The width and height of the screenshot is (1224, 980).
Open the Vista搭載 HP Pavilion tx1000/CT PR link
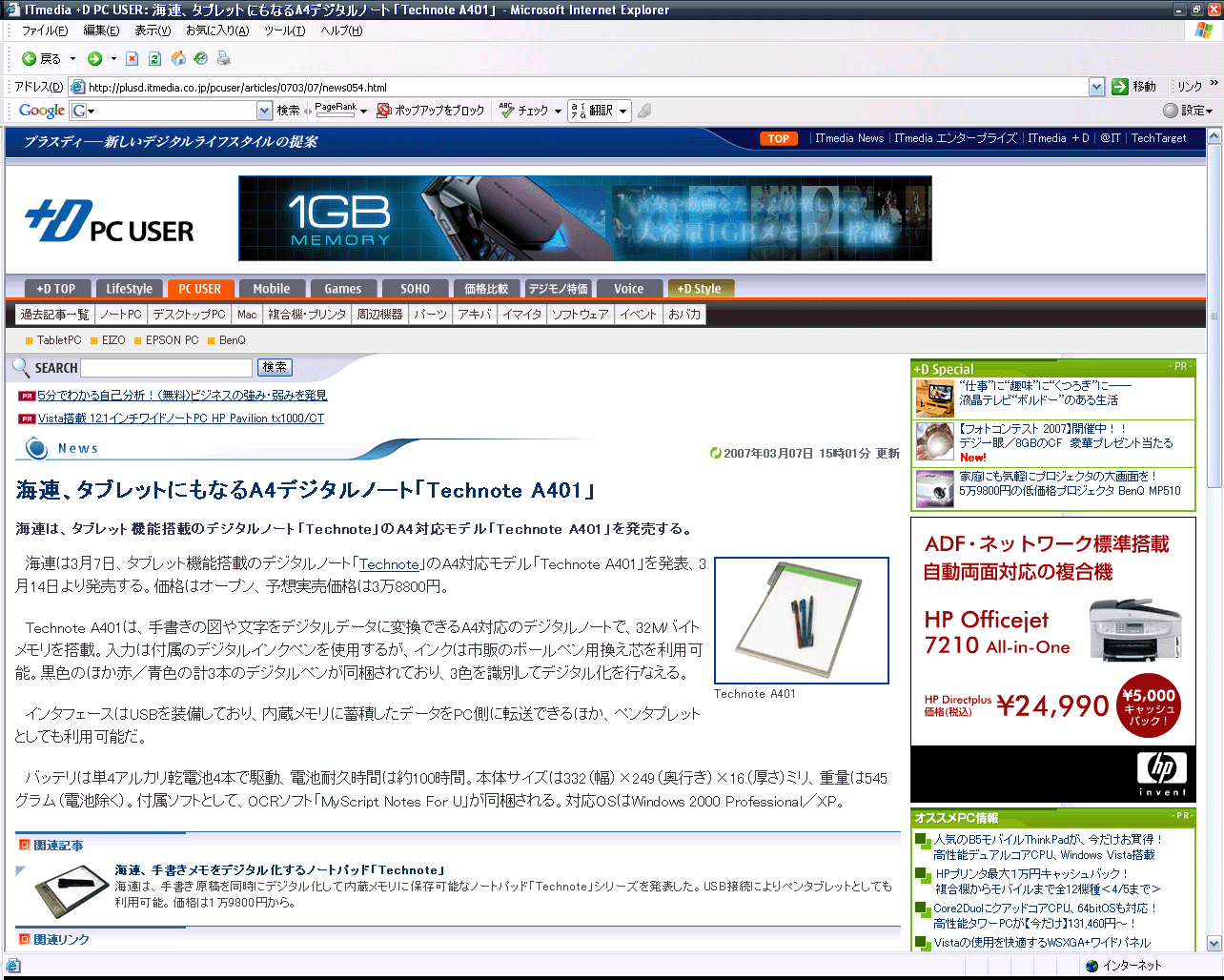[181, 419]
